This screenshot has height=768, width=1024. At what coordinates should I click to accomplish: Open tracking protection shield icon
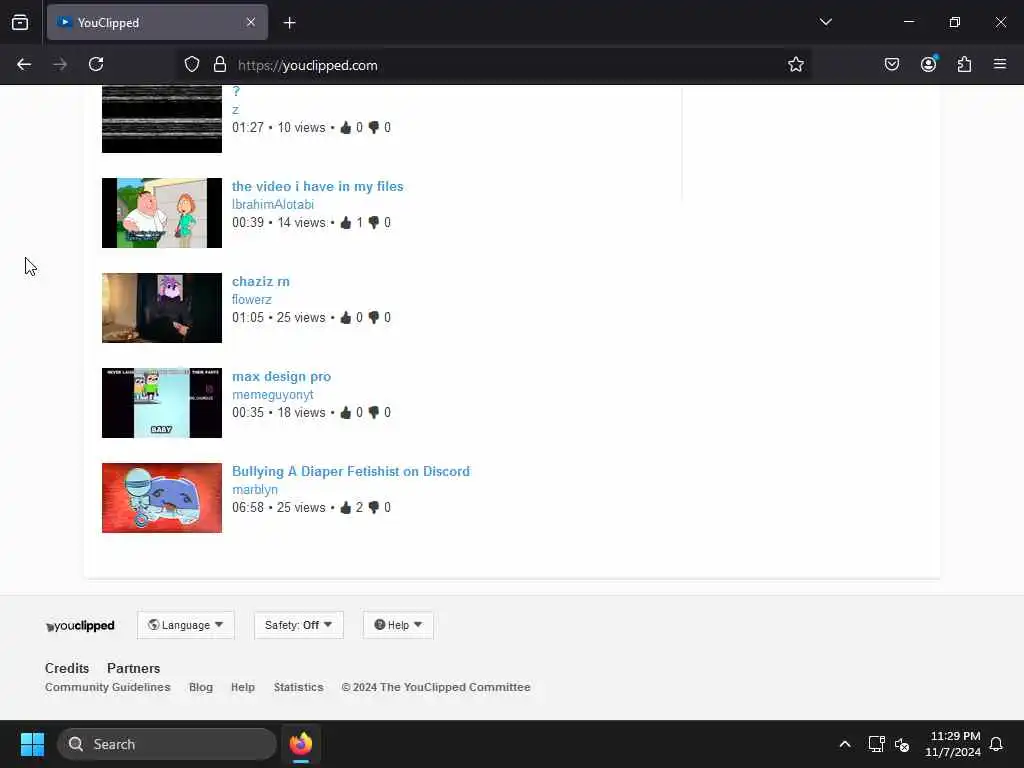pyautogui.click(x=191, y=65)
